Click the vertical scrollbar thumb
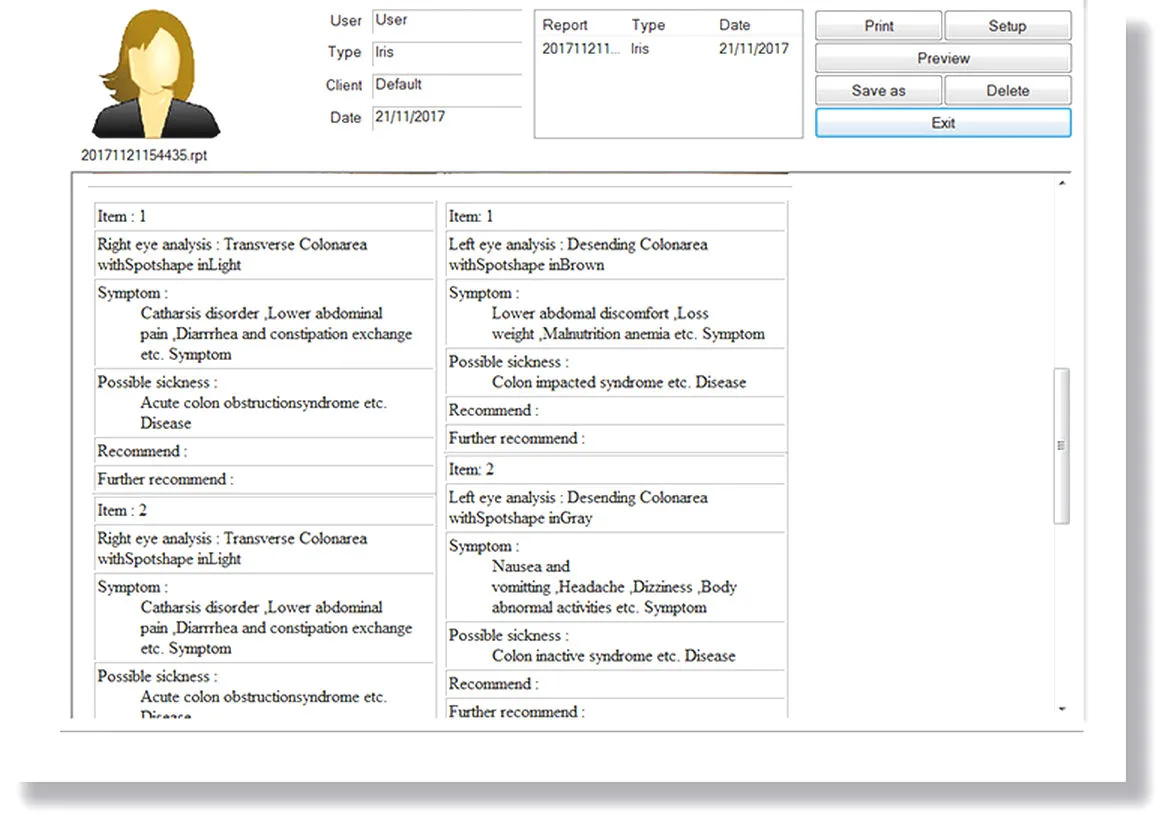Screen dimensions: 1160x816 (x=1061, y=445)
